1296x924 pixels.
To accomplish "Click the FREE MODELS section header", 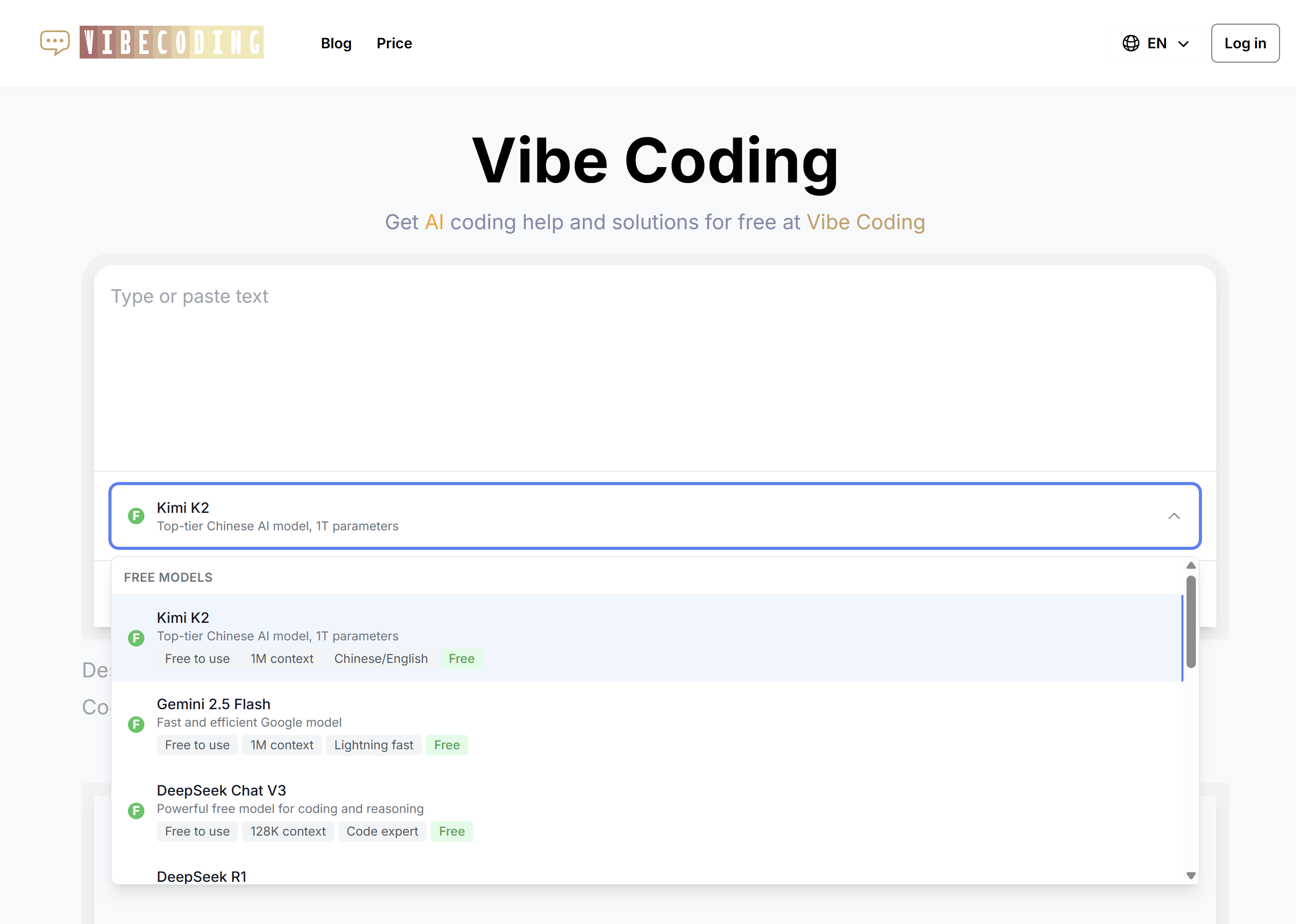I will 168,578.
